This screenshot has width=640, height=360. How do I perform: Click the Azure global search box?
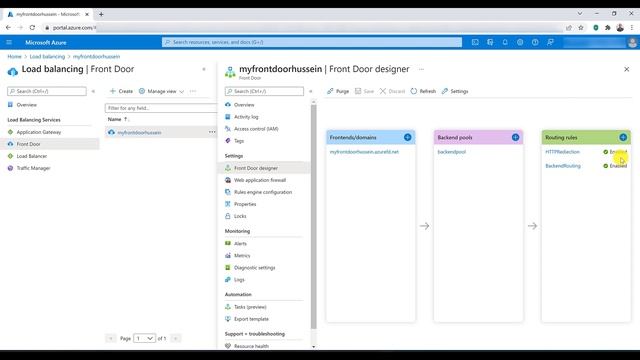(x=312, y=42)
